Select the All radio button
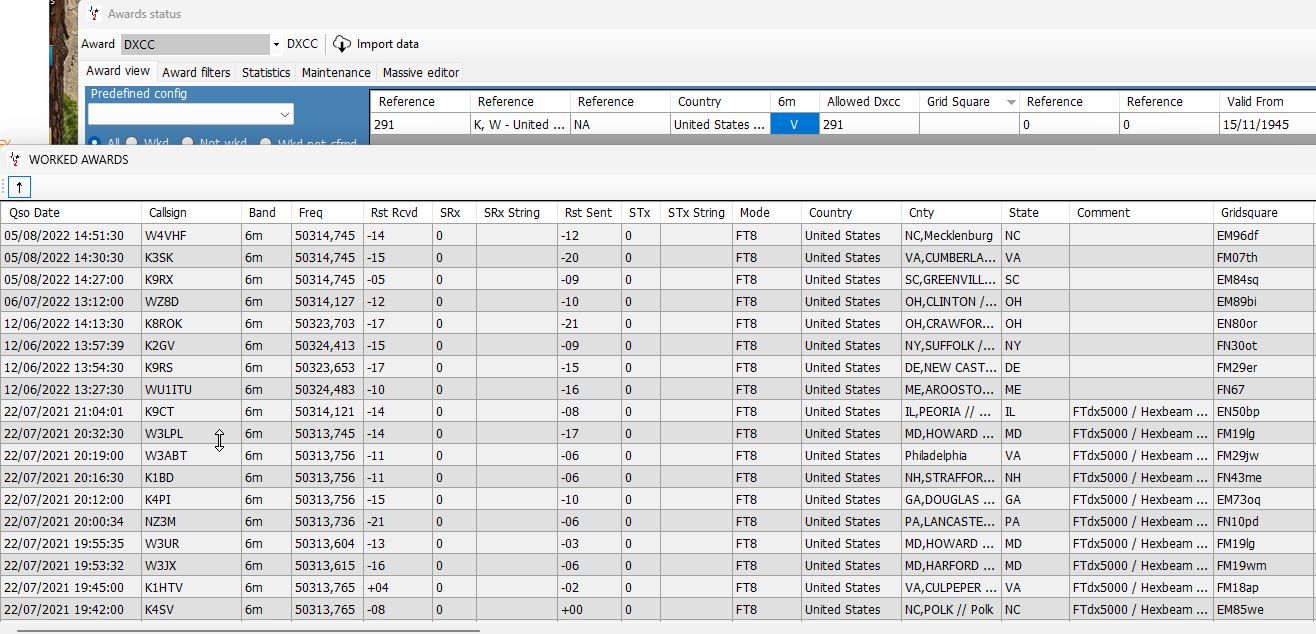 (96, 142)
